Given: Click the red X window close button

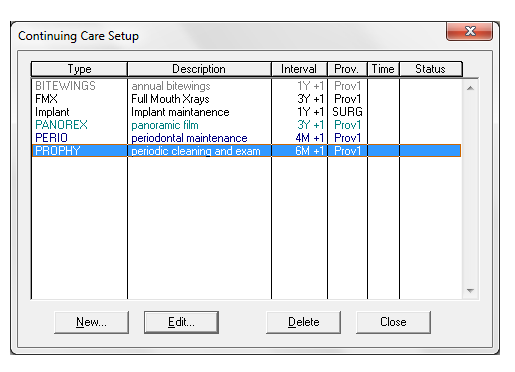Looking at the screenshot, I should (469, 31).
